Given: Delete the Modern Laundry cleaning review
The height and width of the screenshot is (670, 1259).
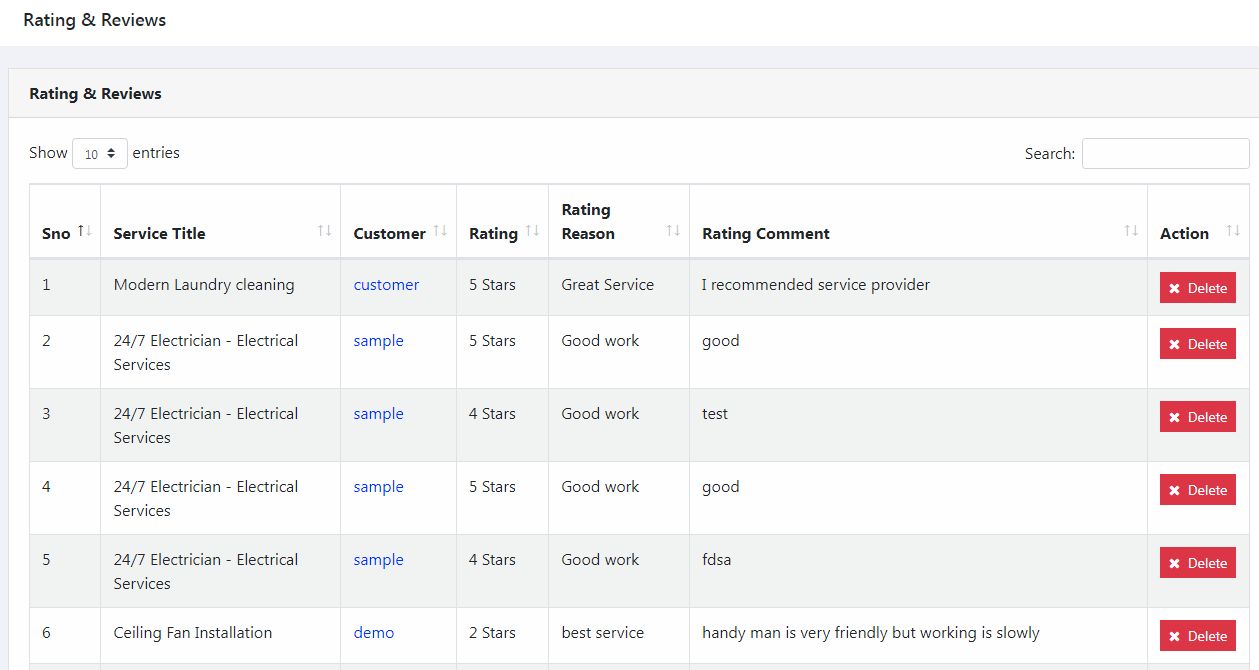Looking at the screenshot, I should tap(1197, 288).
